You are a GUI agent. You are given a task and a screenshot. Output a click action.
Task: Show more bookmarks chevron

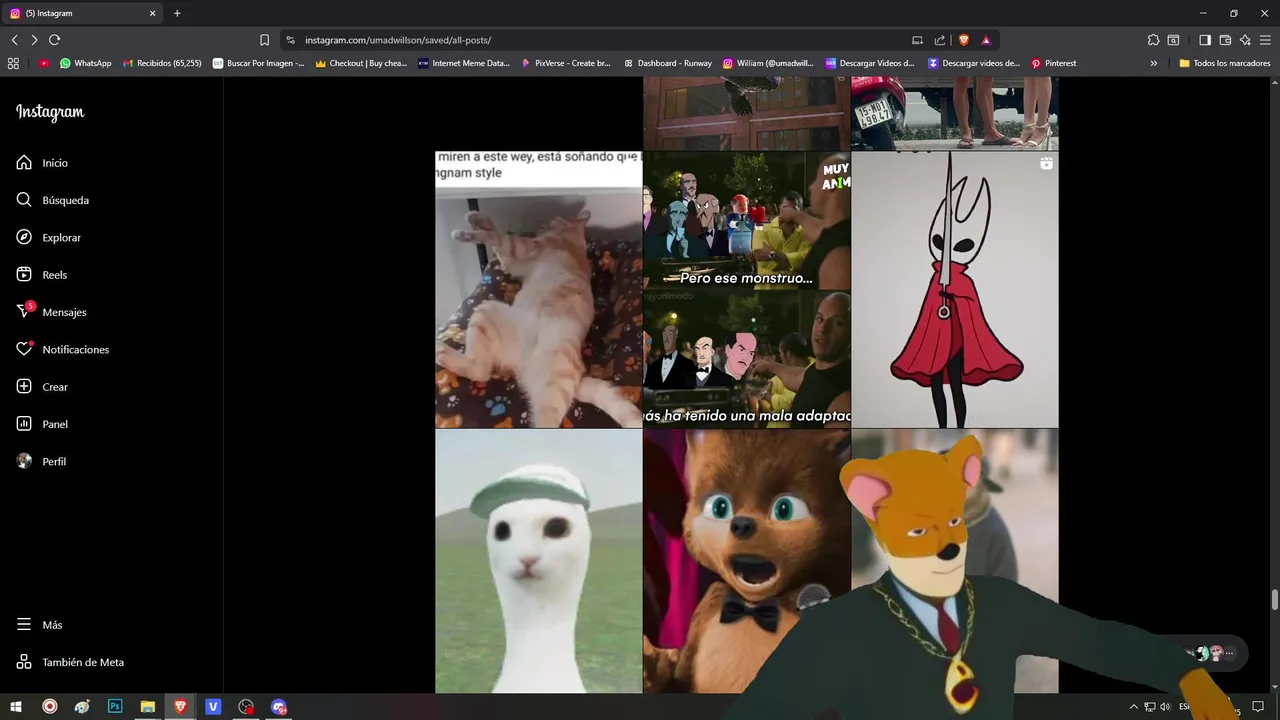(1154, 63)
